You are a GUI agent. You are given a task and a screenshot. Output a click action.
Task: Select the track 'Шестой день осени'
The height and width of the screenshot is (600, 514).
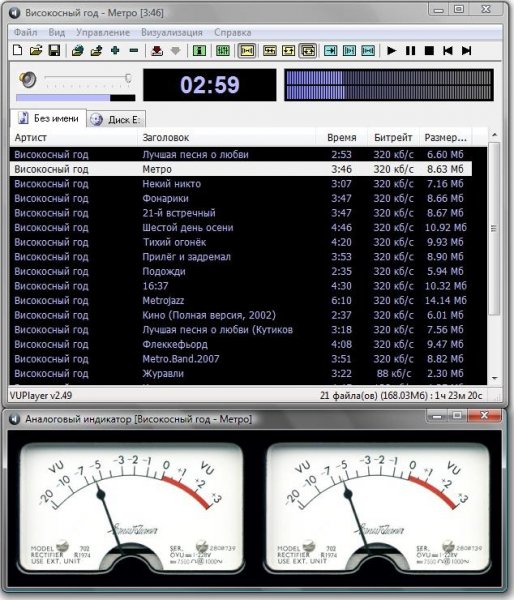[x=241, y=228]
